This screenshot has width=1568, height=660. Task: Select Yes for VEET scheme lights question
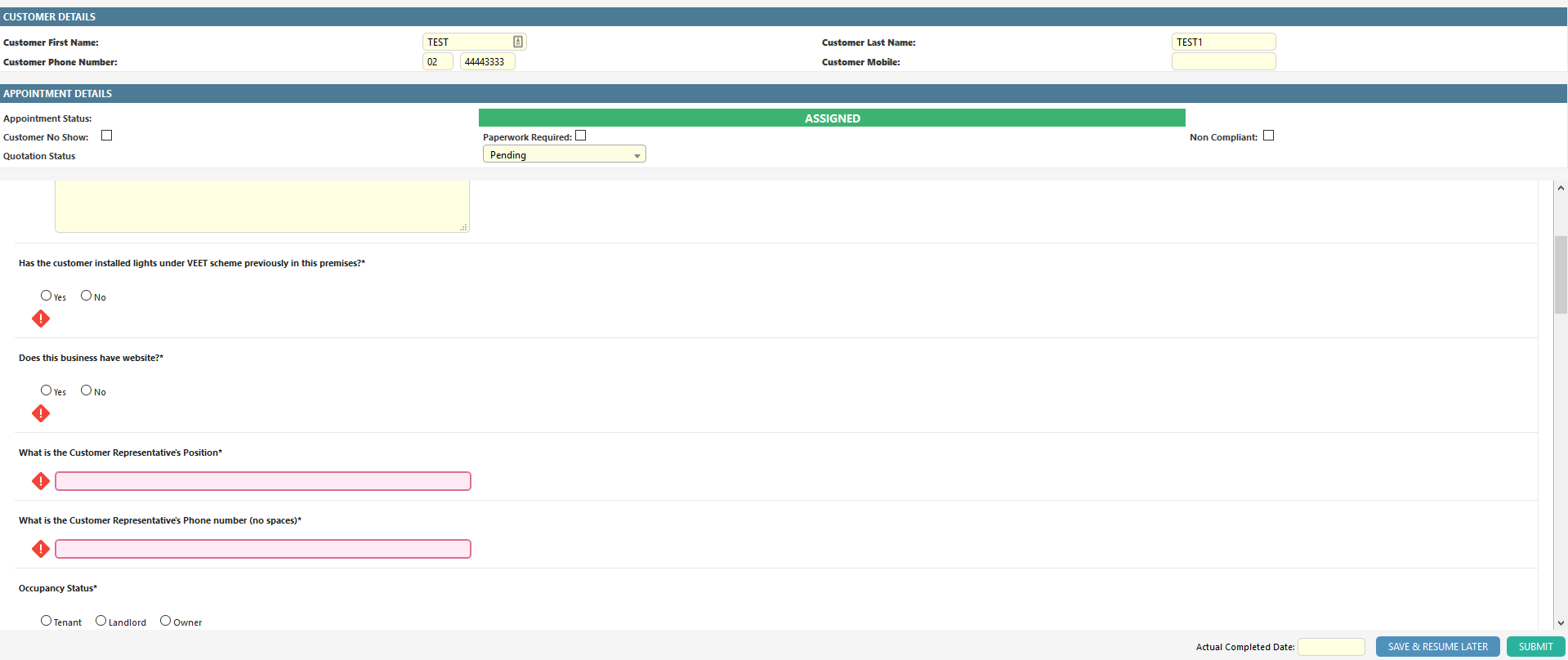(x=47, y=296)
